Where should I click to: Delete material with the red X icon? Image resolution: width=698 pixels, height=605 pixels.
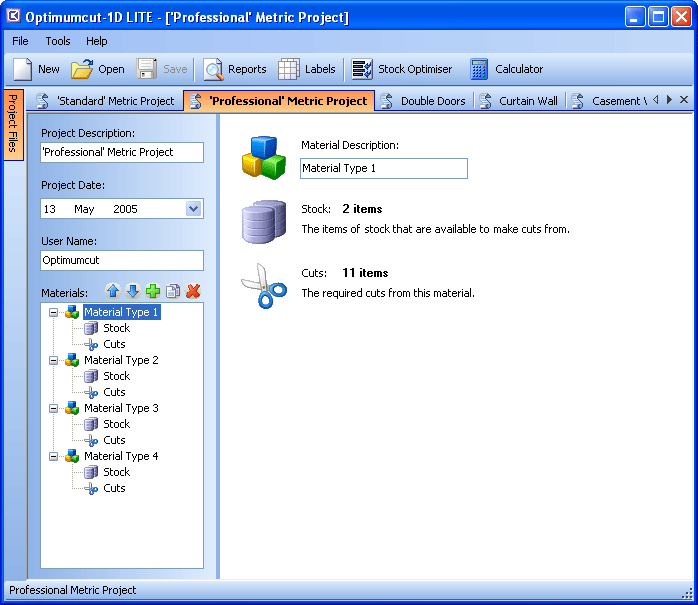coord(193,291)
